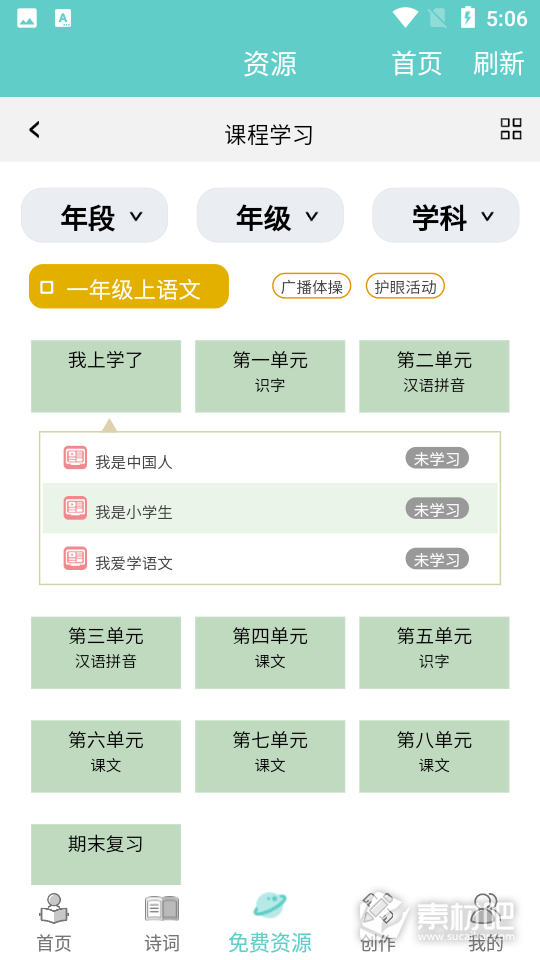The width and height of the screenshot is (540, 960).
Task: Toggle 未学习 status for 我是小学生
Action: pos(437,509)
